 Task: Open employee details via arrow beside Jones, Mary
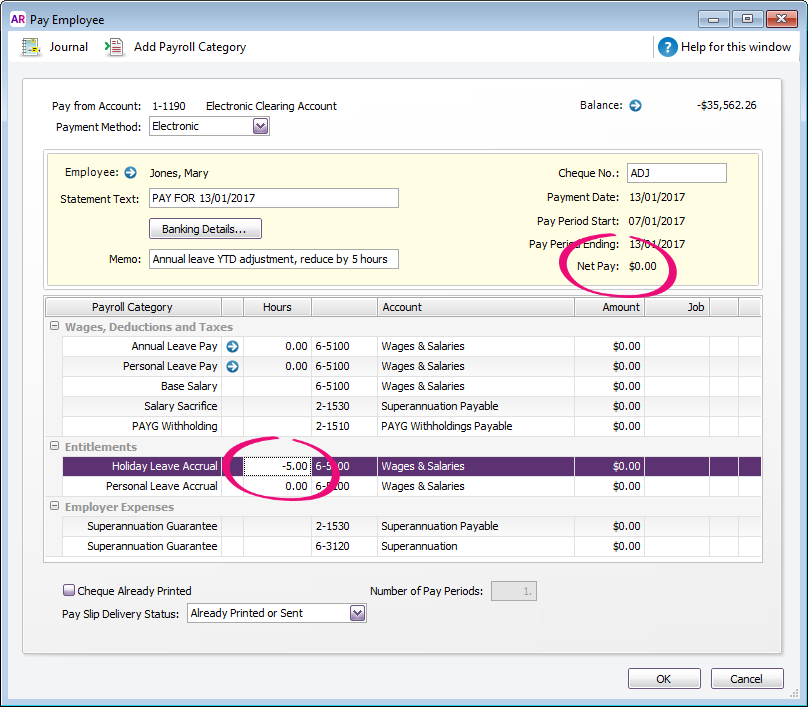pos(129,171)
